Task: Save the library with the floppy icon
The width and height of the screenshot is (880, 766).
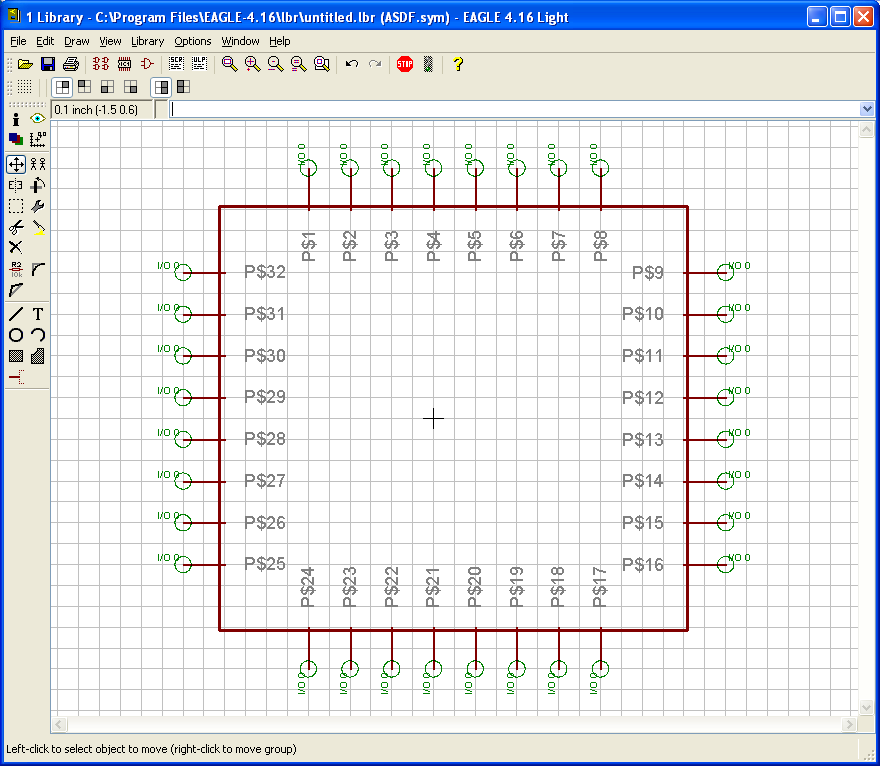Action: click(48, 64)
